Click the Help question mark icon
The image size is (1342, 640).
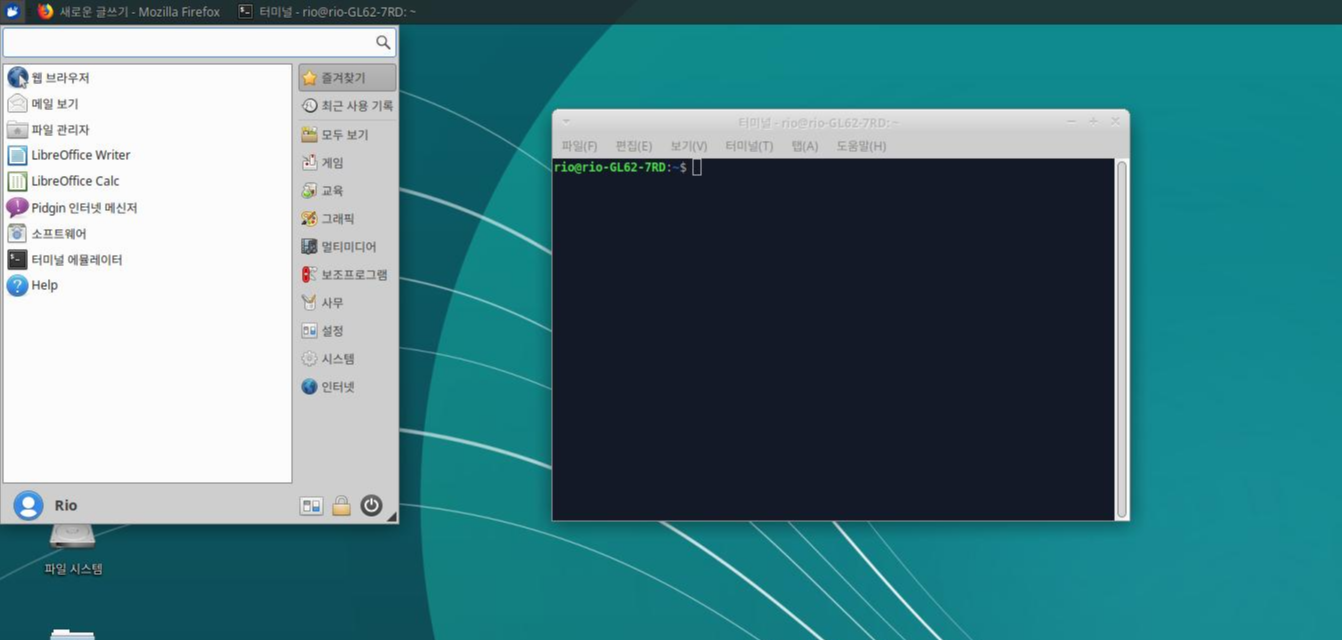pyautogui.click(x=17, y=285)
